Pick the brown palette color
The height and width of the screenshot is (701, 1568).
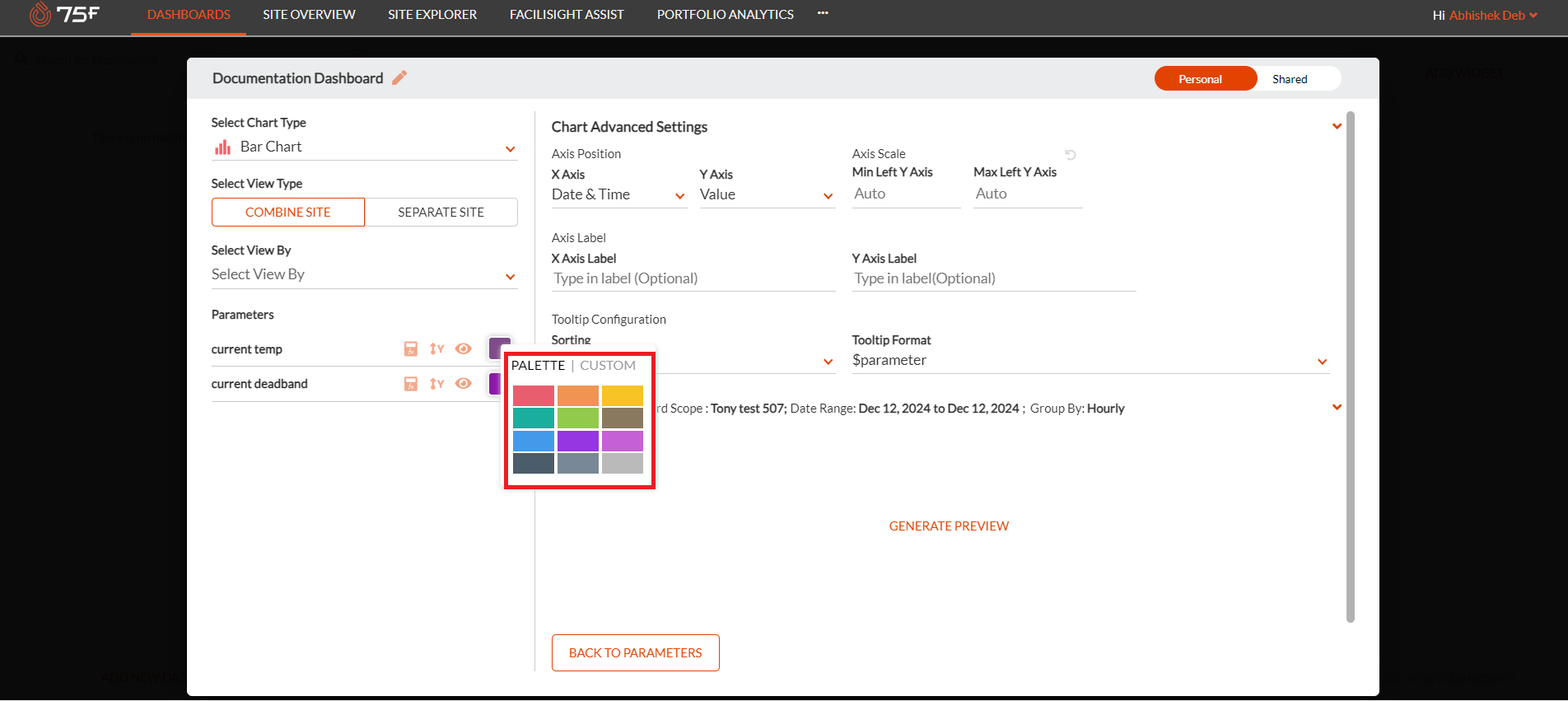coord(623,418)
